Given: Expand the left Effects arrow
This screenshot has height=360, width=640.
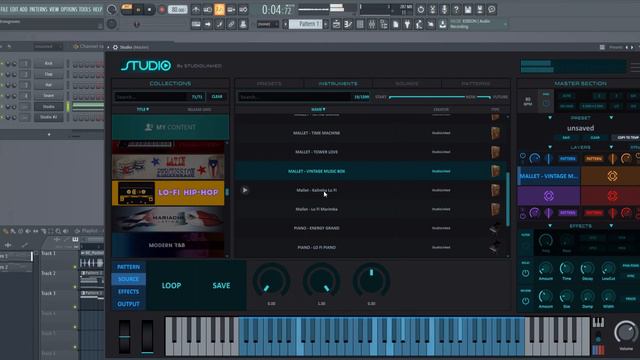Looking at the screenshot, I should [x=550, y=226].
